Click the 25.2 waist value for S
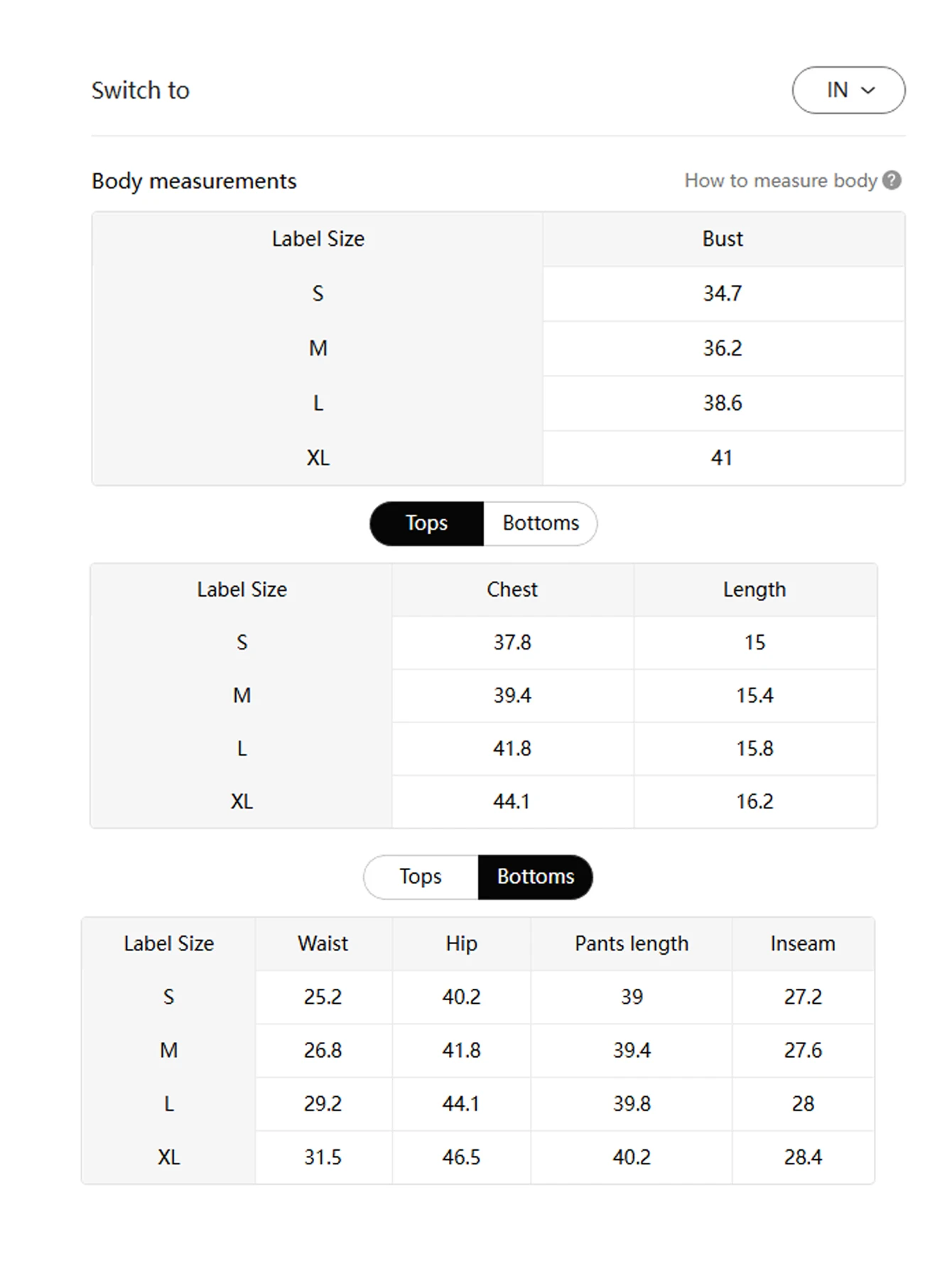952x1268 pixels. click(323, 997)
